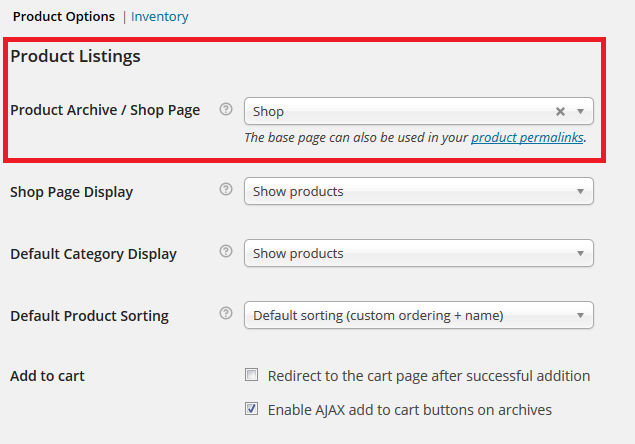Enable redirect to cart page after addition

pos(251,375)
